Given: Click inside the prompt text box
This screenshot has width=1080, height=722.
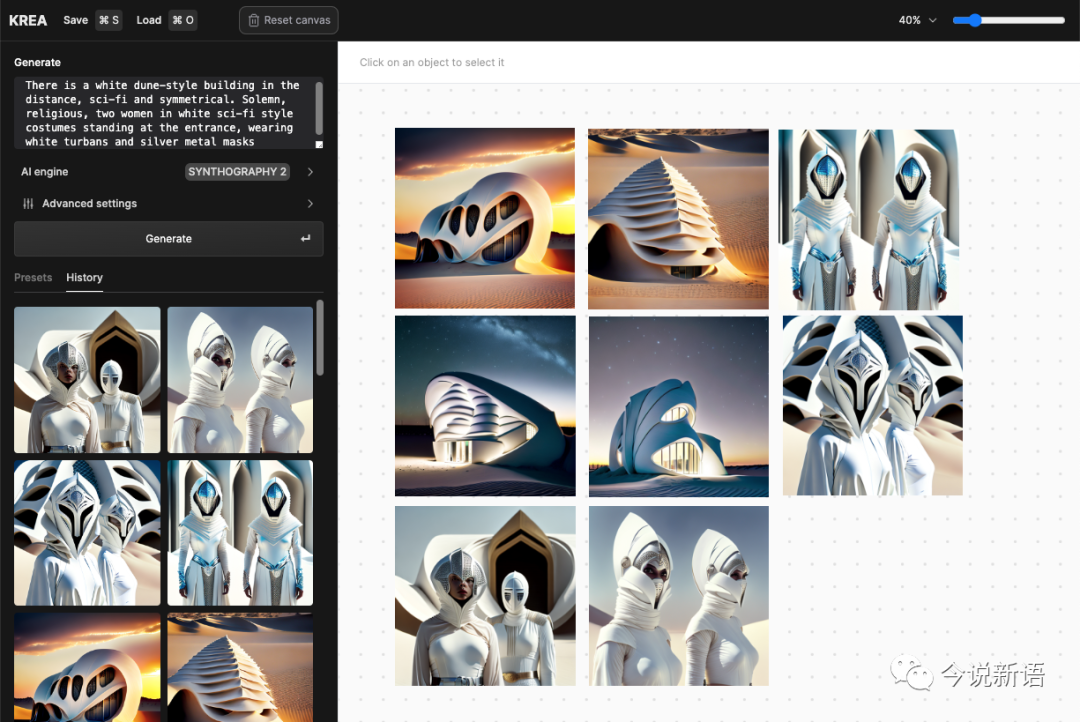Looking at the screenshot, I should click(x=164, y=113).
